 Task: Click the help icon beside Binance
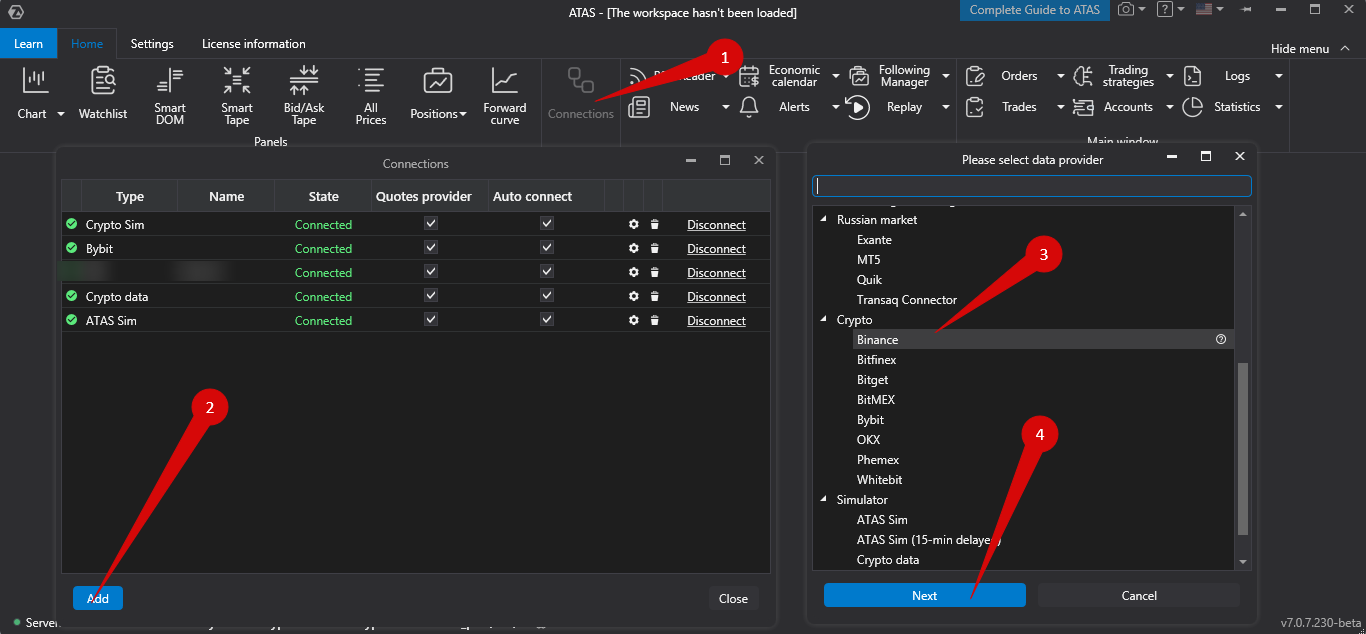[x=1221, y=340]
